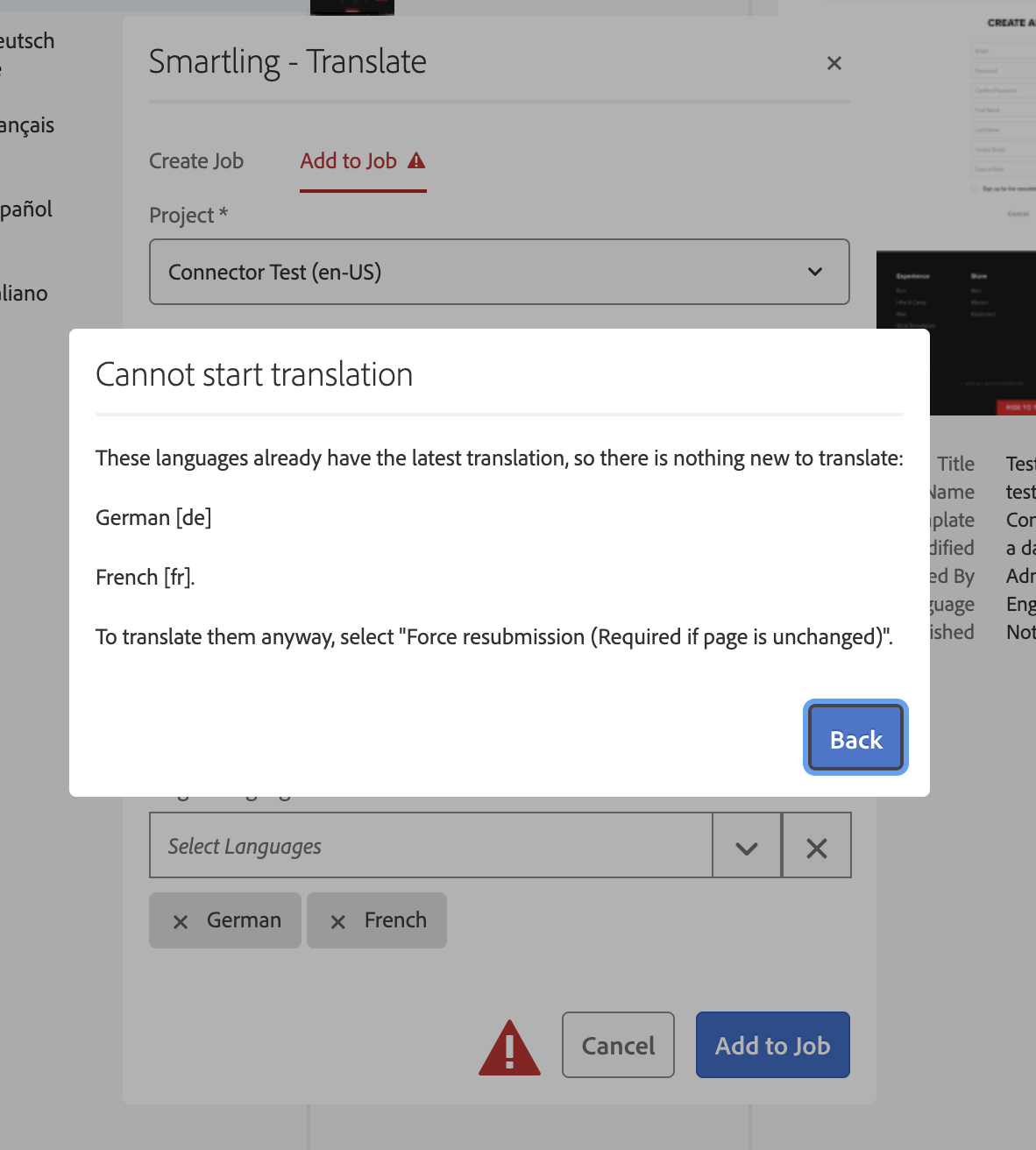Click the Cancel button
Viewport: 1036px width, 1150px height.
[x=618, y=1045]
